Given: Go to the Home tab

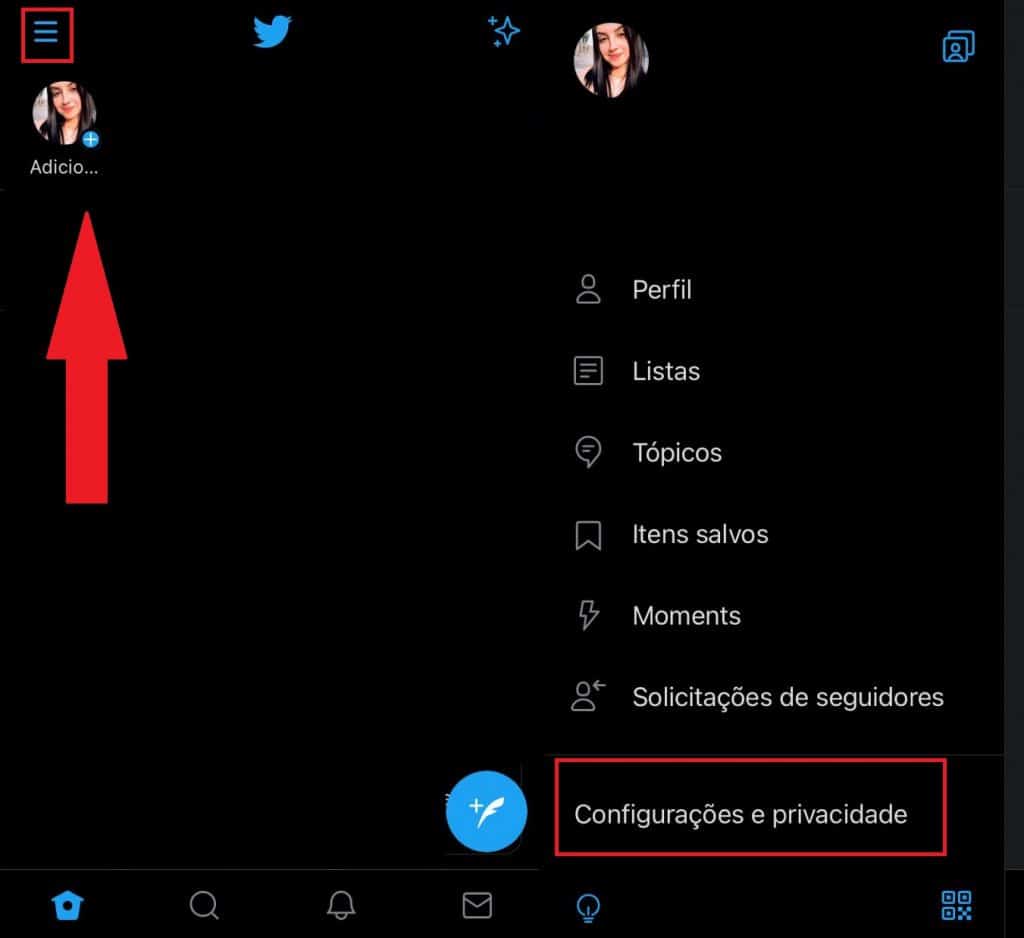Looking at the screenshot, I should pos(67,905).
